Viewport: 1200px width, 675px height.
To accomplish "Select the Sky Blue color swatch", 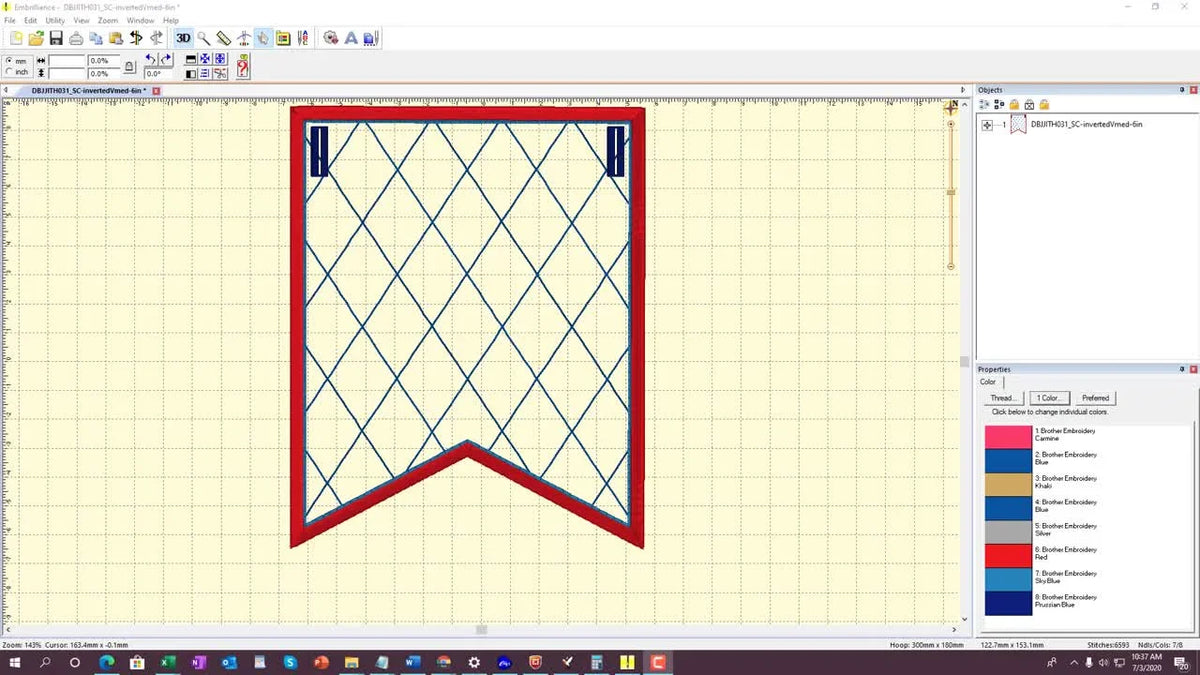I will [1008, 578].
